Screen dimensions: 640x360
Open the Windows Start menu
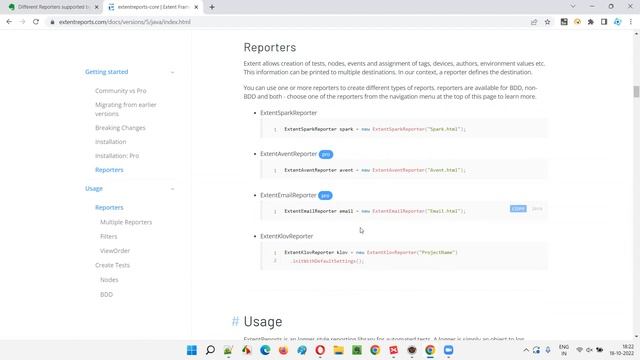point(192,350)
